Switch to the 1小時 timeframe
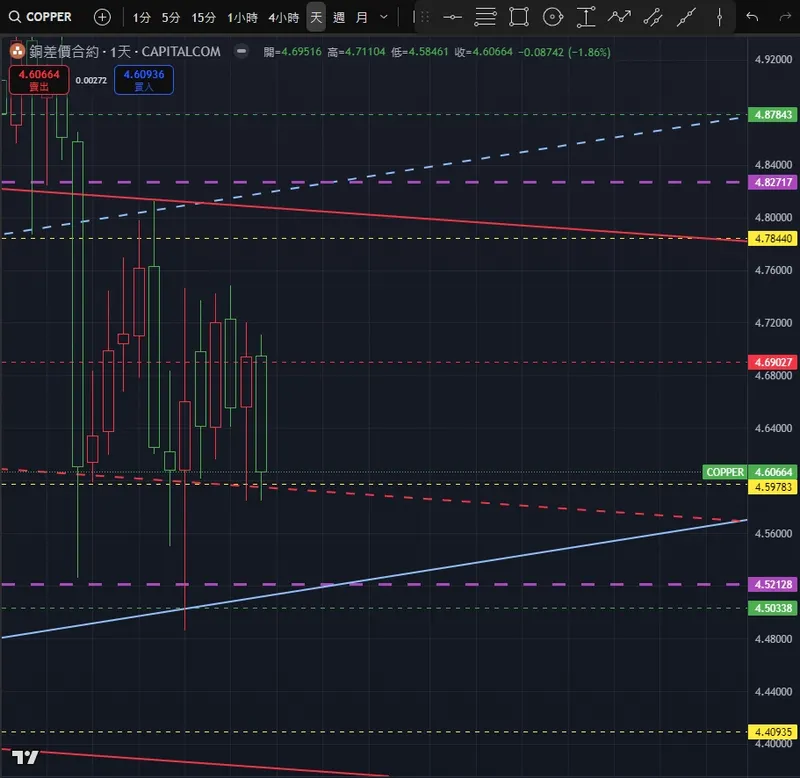The width and height of the screenshot is (800, 778). 242,18
